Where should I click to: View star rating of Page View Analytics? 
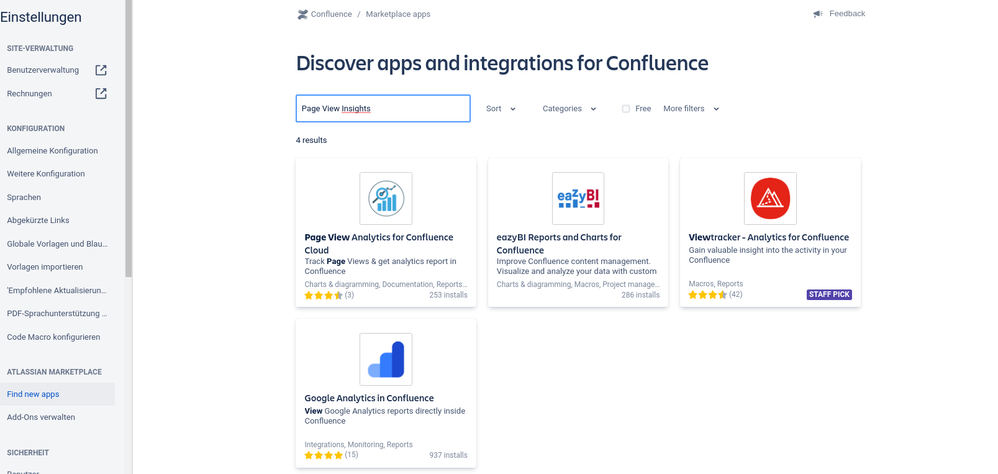323,295
